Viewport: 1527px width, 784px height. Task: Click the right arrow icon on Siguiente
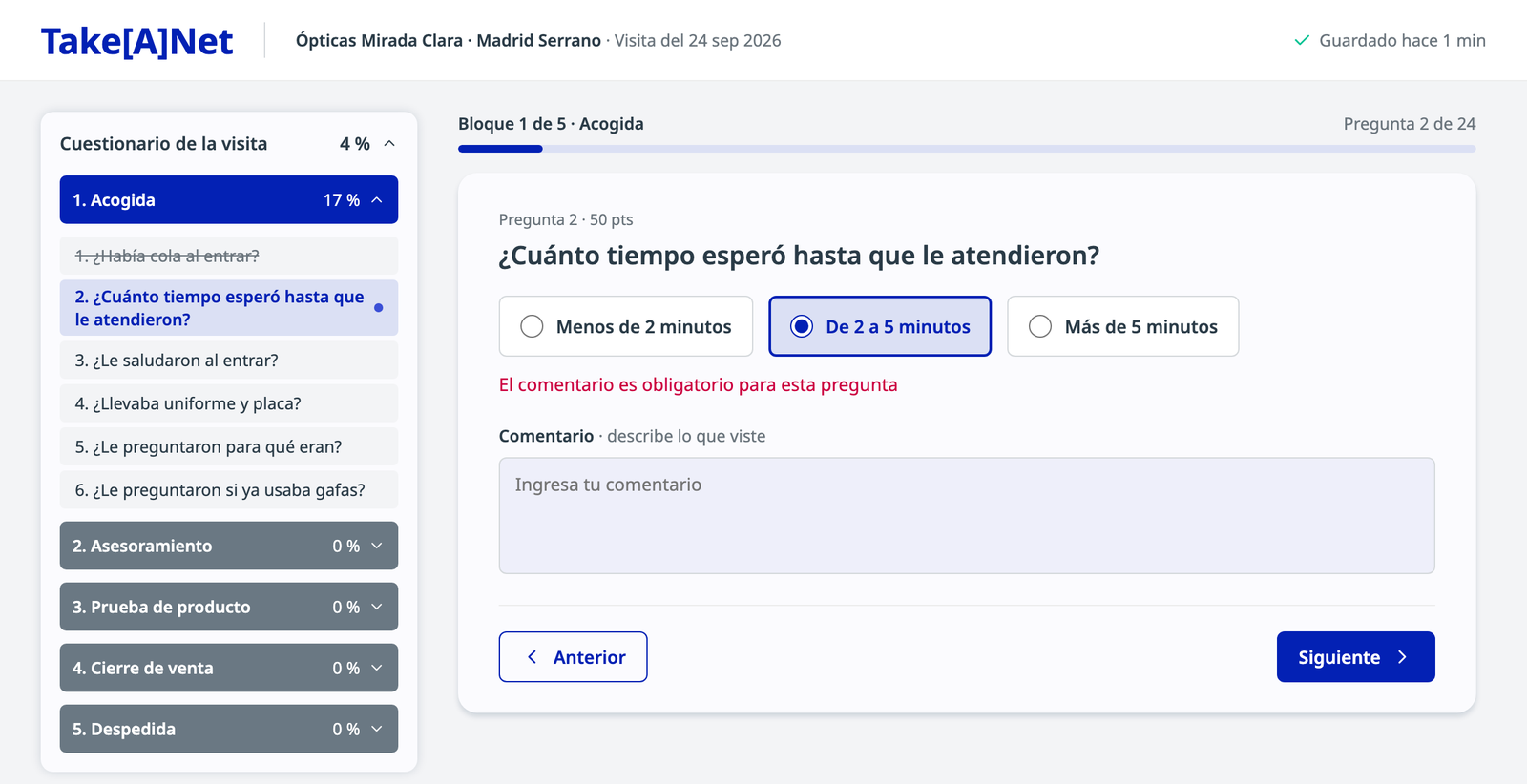pos(1402,657)
